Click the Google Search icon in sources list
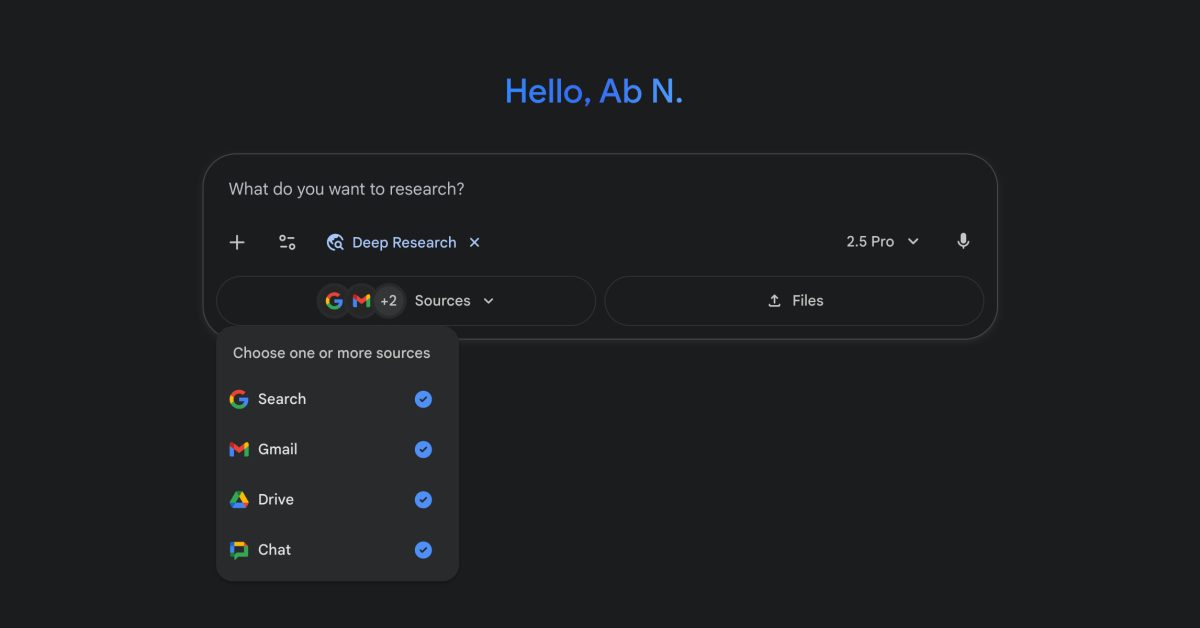 [238, 399]
